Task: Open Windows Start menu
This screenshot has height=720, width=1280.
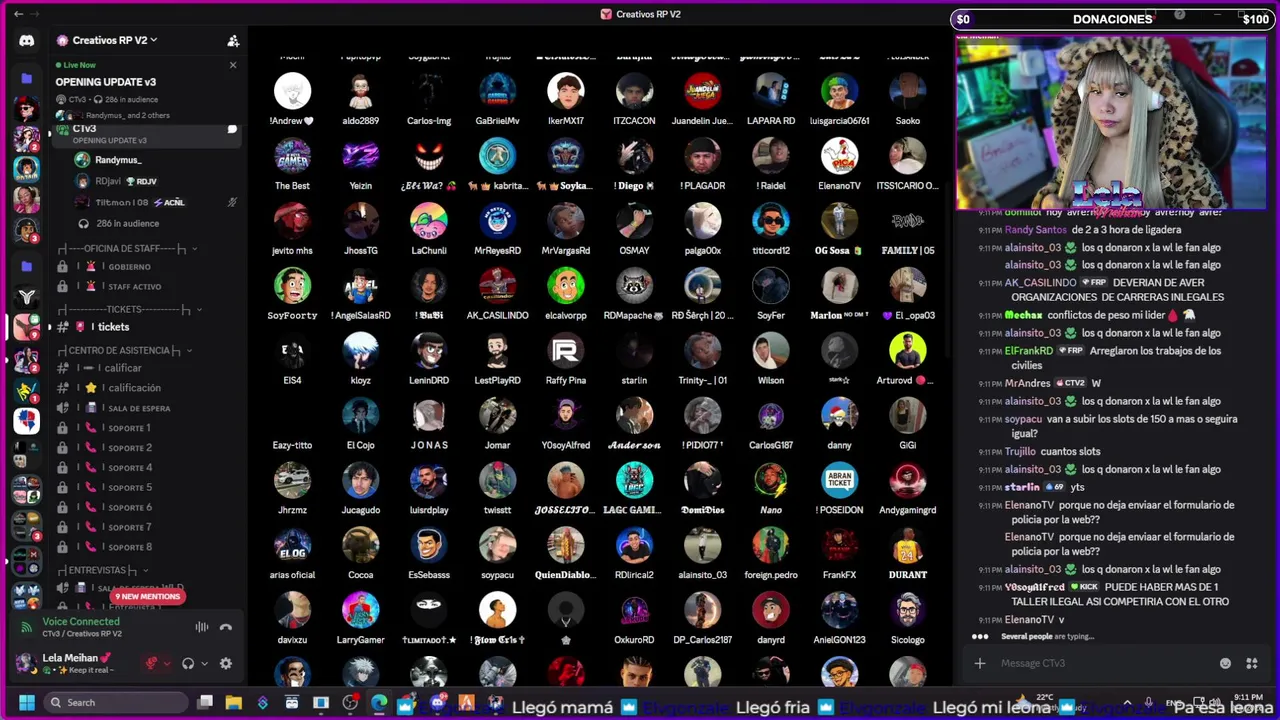Action: click(x=27, y=703)
